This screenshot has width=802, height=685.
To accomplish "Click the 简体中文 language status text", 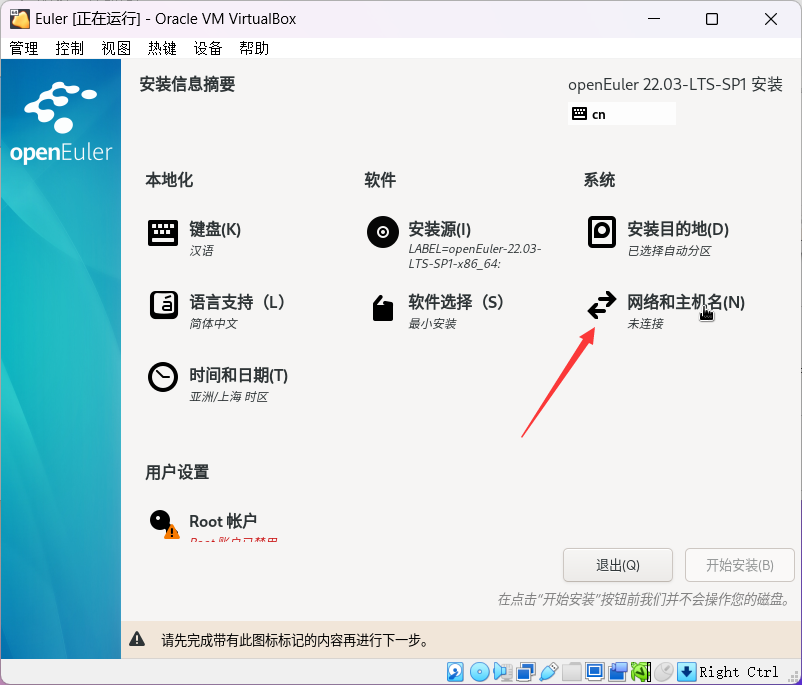I will [x=213, y=323].
